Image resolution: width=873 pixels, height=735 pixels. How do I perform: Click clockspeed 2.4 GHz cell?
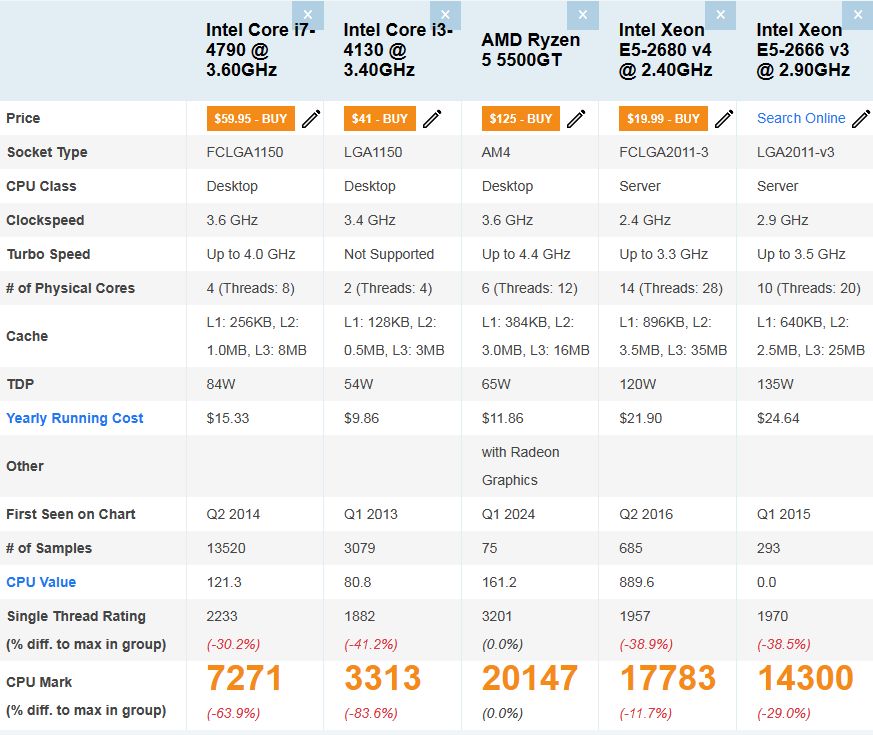645,220
